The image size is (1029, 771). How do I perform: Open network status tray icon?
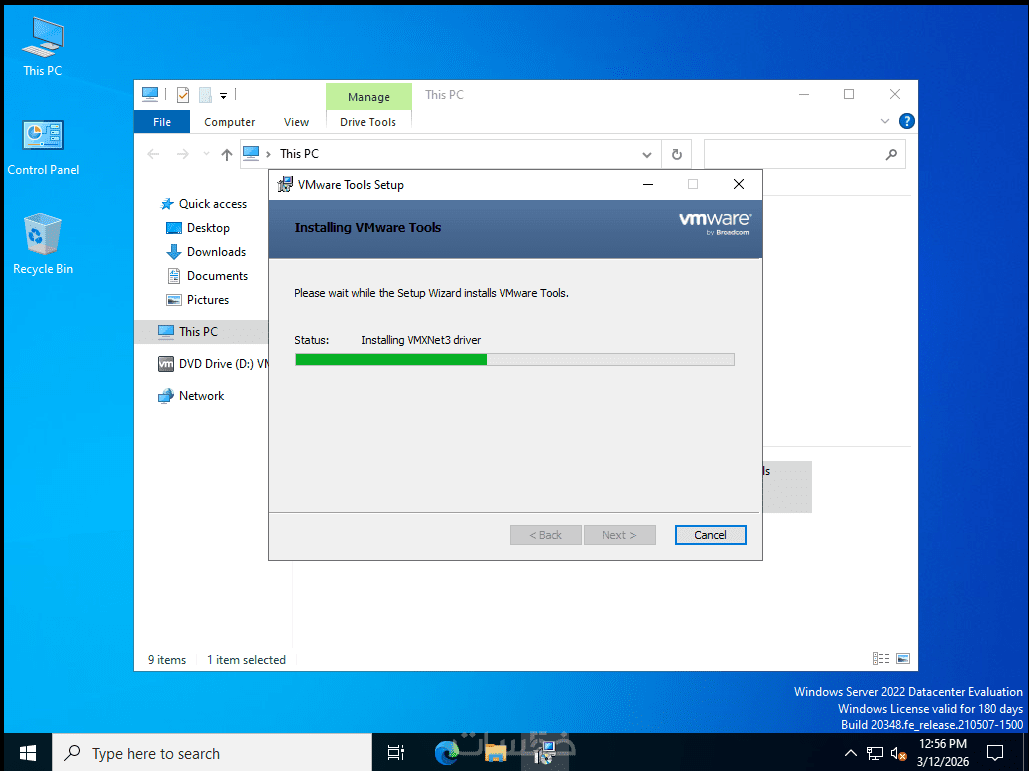pos(875,753)
